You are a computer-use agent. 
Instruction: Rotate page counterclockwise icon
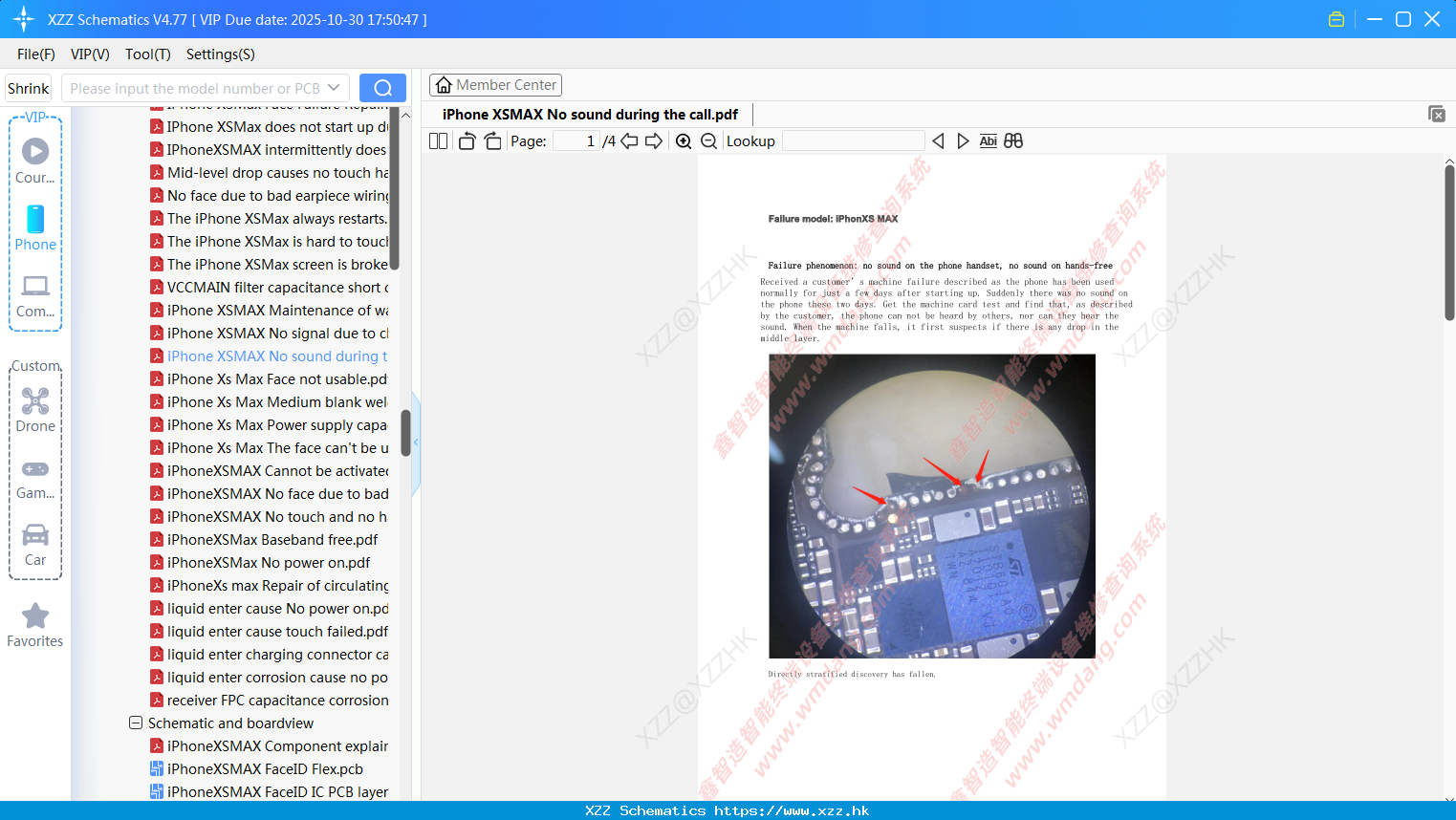[x=467, y=141]
